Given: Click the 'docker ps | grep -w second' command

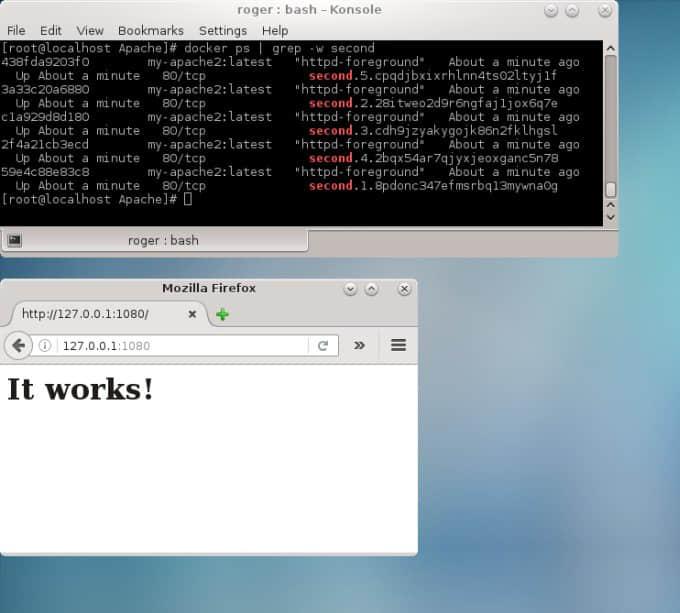Looking at the screenshot, I should click(279, 48).
